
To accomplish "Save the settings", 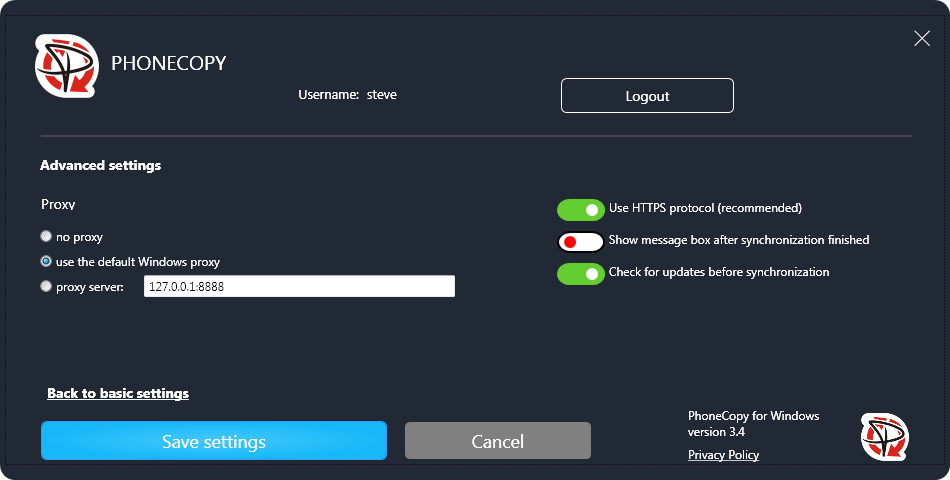I will point(214,441).
